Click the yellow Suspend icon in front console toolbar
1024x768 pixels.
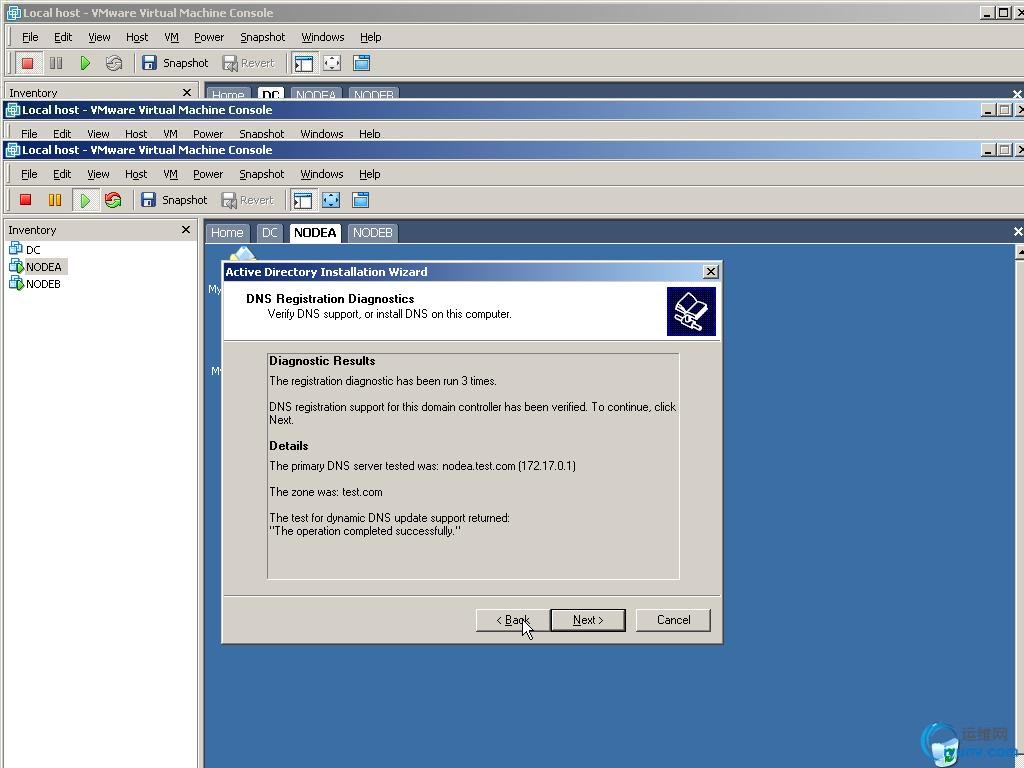click(55, 200)
